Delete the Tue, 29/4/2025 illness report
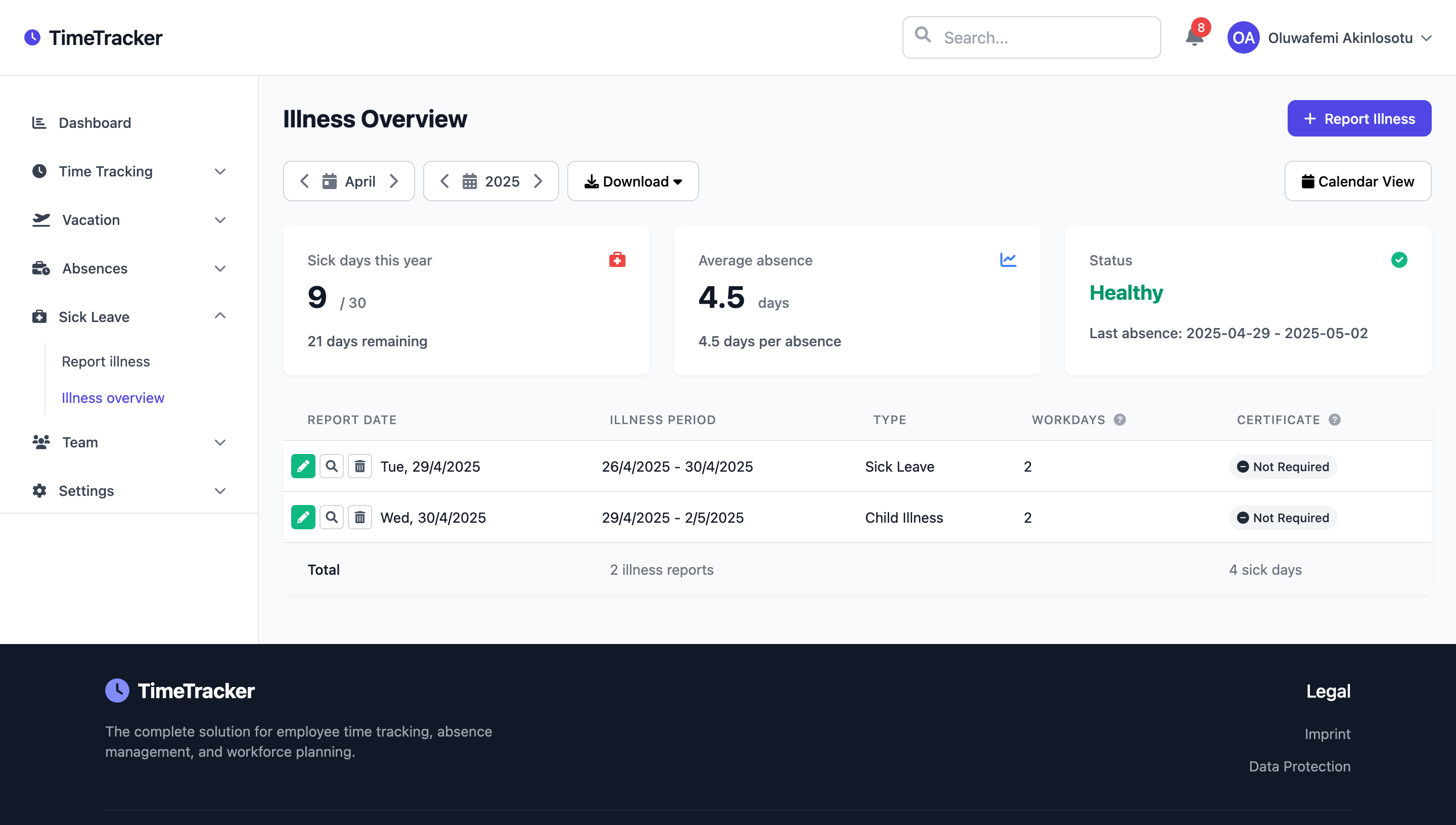Screen dimensions: 1456x825 pos(360,466)
